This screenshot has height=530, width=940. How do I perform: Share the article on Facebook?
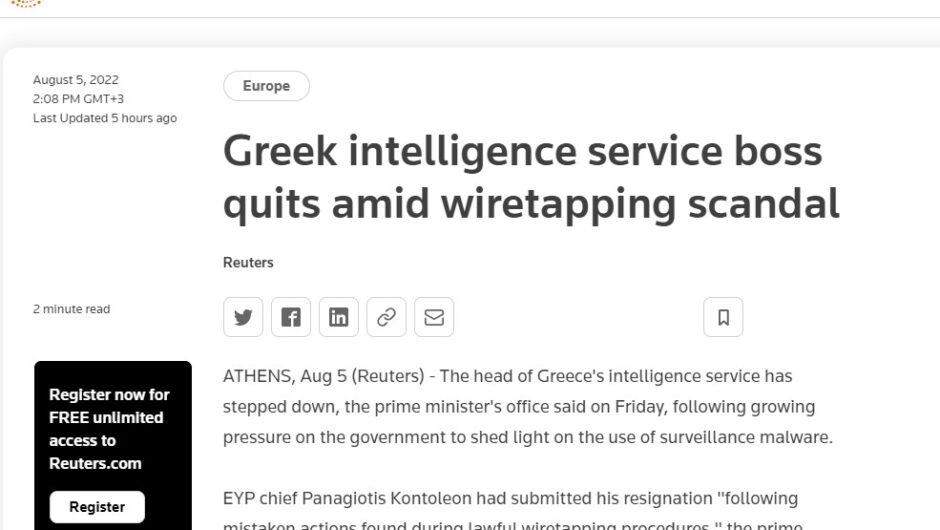[x=291, y=317]
